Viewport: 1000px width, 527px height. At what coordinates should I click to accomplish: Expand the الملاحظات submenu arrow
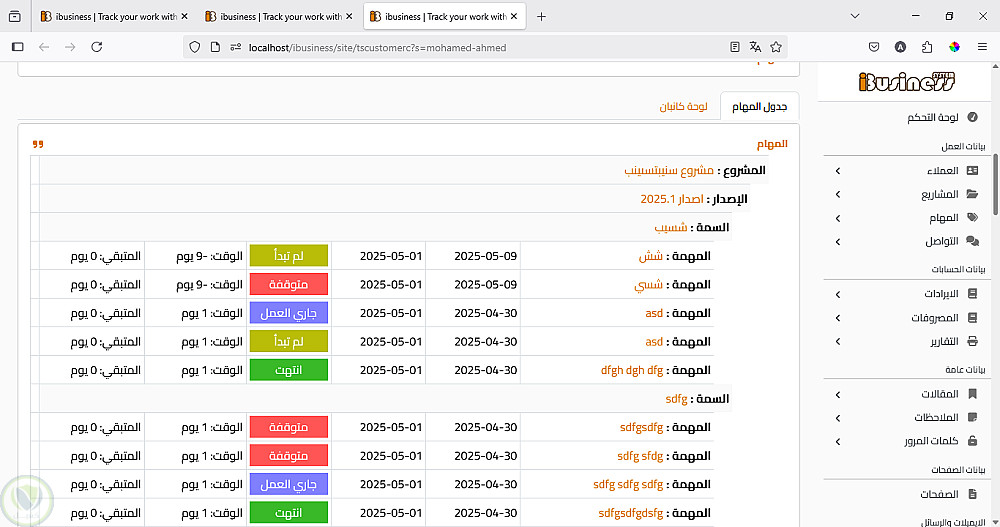[838, 418]
